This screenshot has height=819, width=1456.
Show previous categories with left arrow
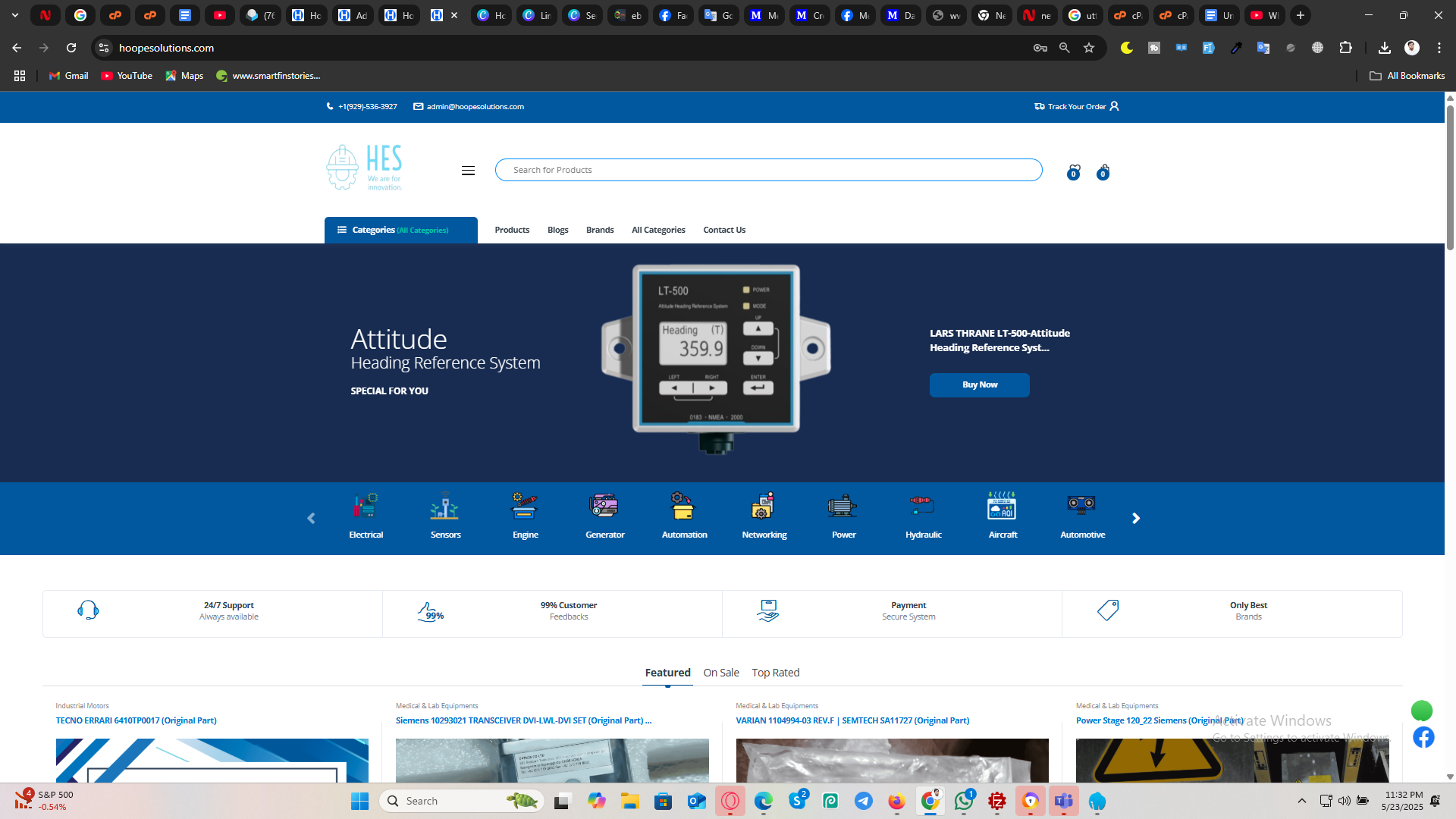click(311, 518)
